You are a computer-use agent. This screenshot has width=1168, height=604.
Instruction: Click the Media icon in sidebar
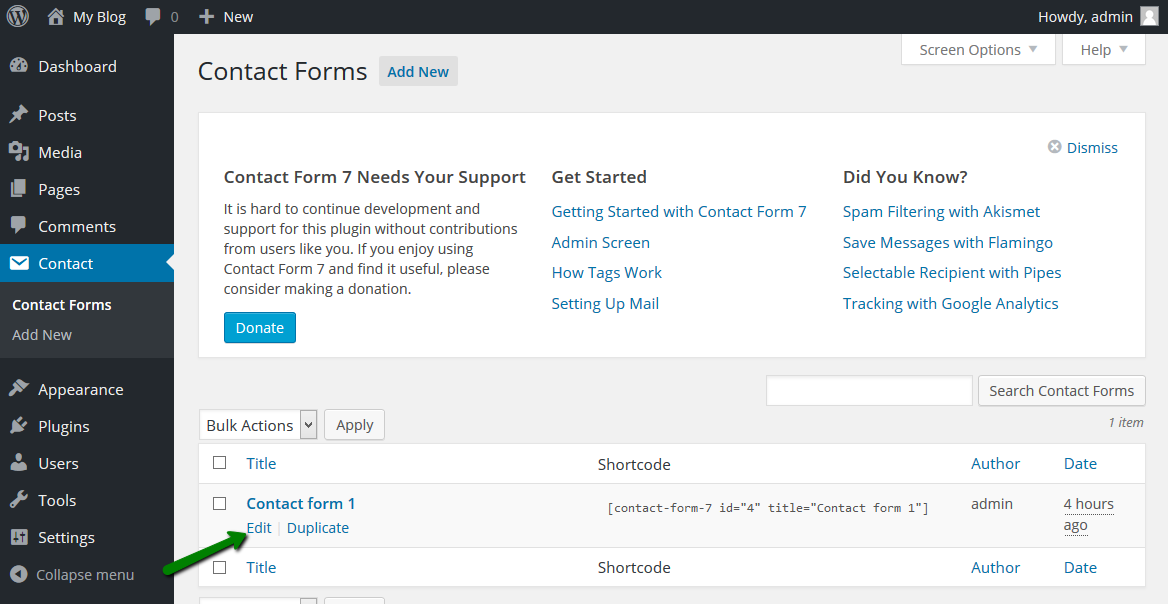click(x=19, y=152)
